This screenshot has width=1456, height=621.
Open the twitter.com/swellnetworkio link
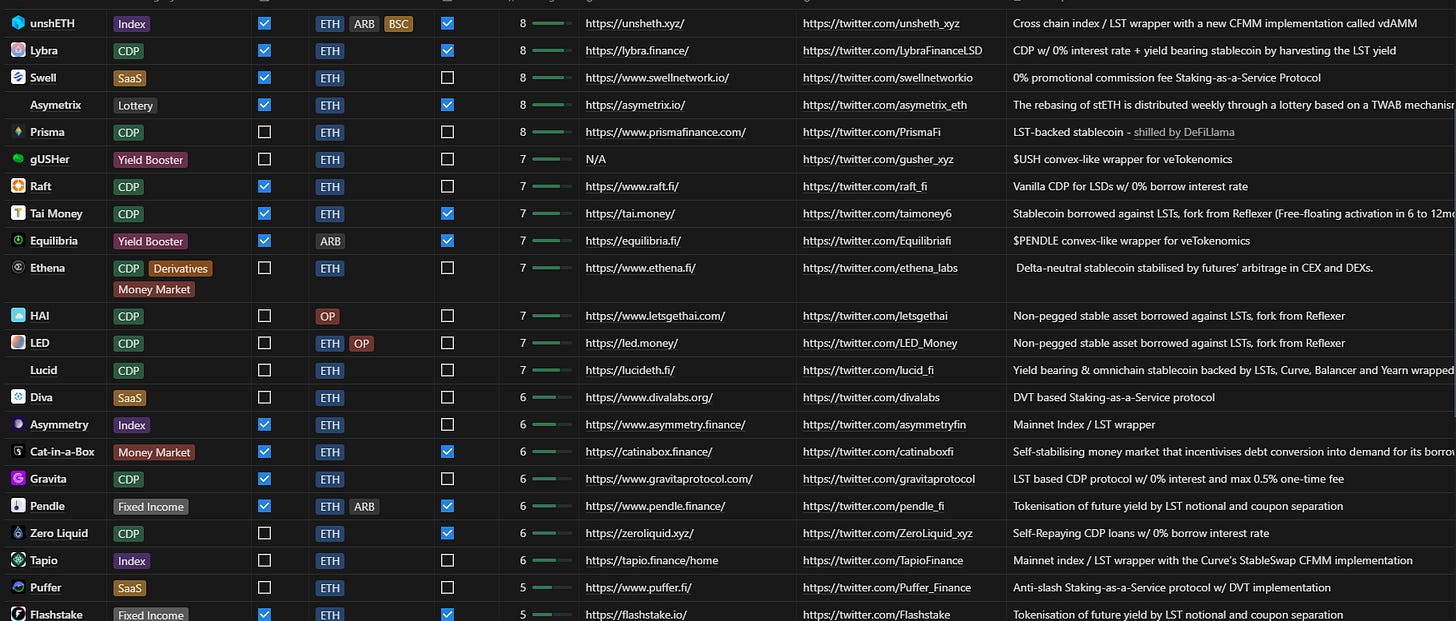(x=888, y=77)
